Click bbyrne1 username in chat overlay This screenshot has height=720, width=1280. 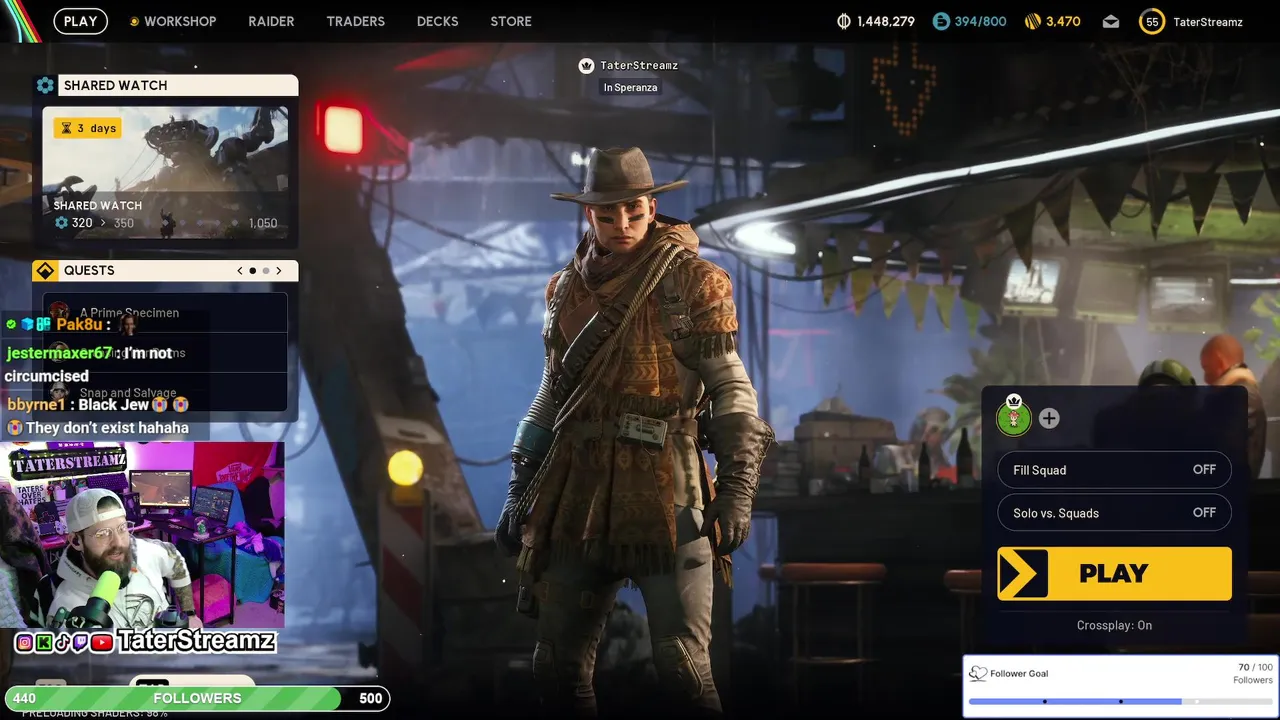pyautogui.click(x=36, y=404)
